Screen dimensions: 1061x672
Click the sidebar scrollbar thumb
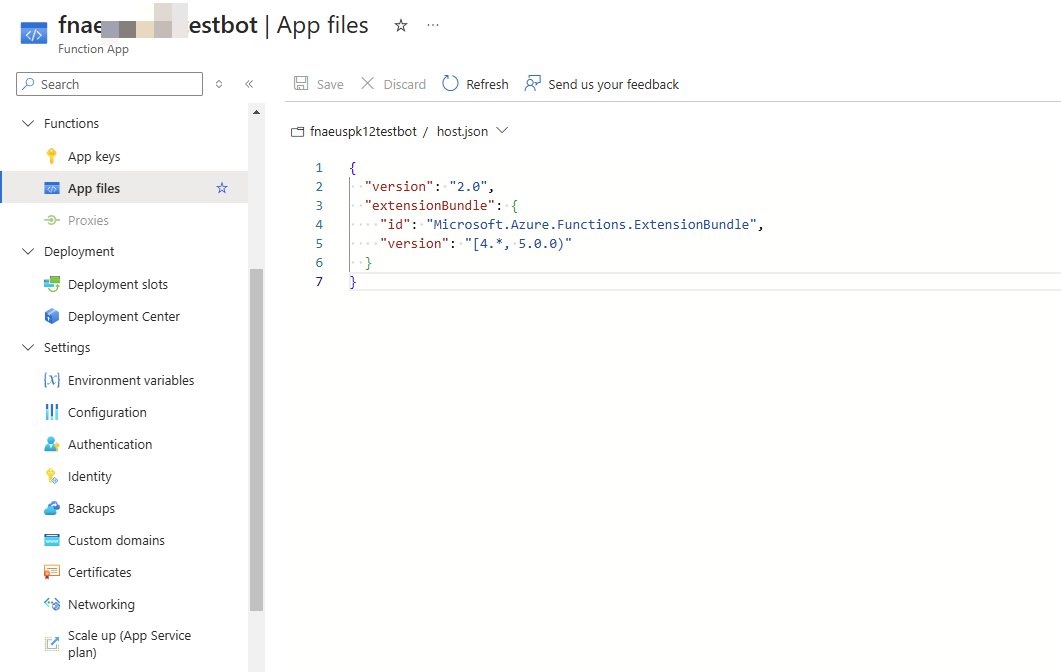tap(256, 440)
